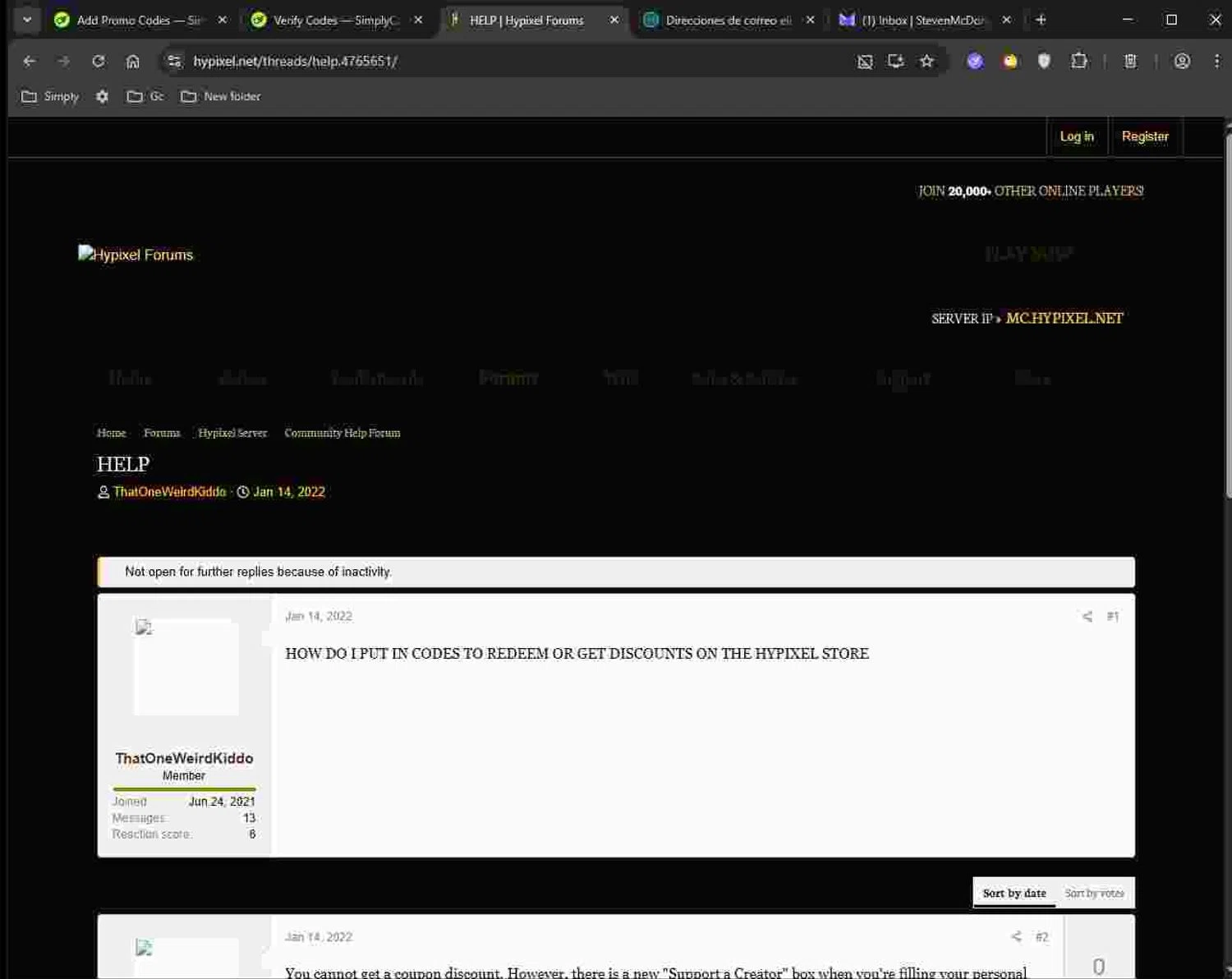Click the shield extension icon
Image resolution: width=1232 pixels, height=979 pixels.
(1044, 61)
